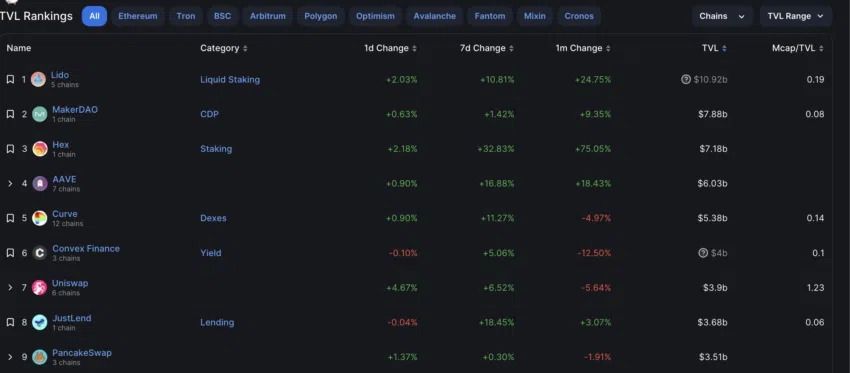Bookmark the Lido protocol row
The image size is (850, 373).
10,80
